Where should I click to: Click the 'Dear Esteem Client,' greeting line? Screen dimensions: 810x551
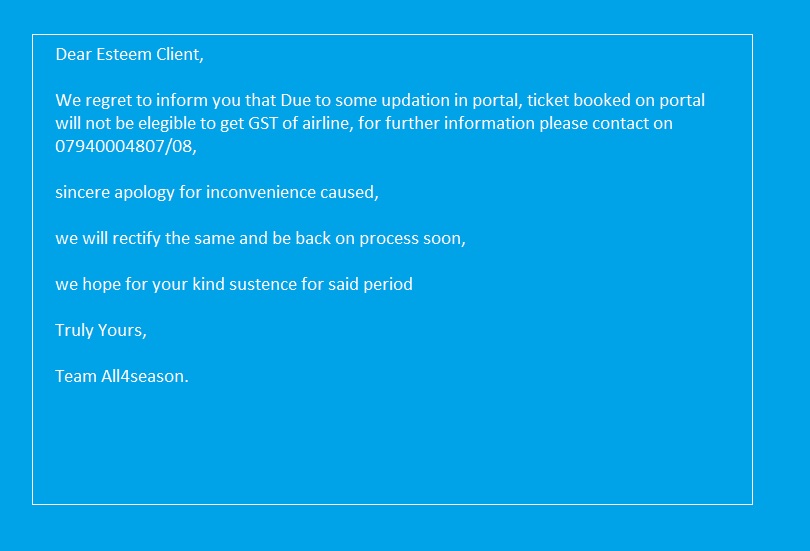129,54
